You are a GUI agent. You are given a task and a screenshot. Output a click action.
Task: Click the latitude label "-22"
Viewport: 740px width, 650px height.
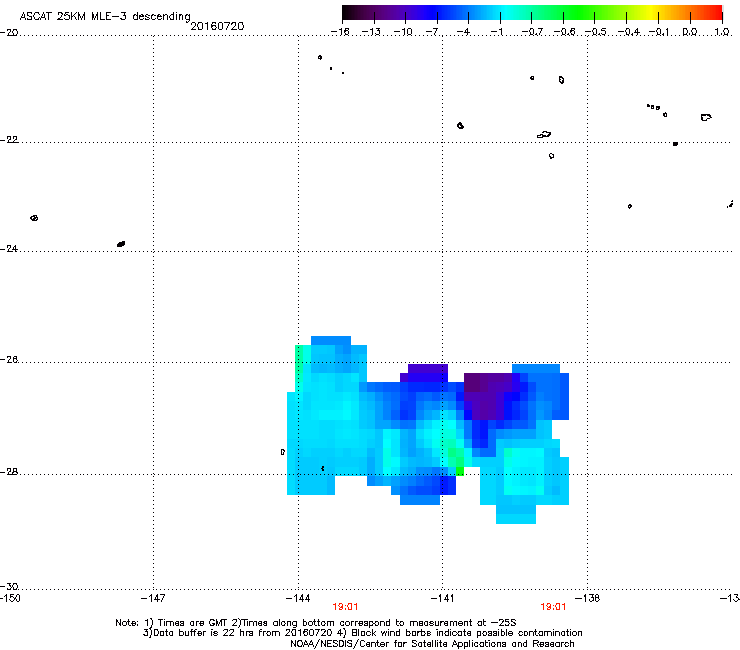coord(9,140)
